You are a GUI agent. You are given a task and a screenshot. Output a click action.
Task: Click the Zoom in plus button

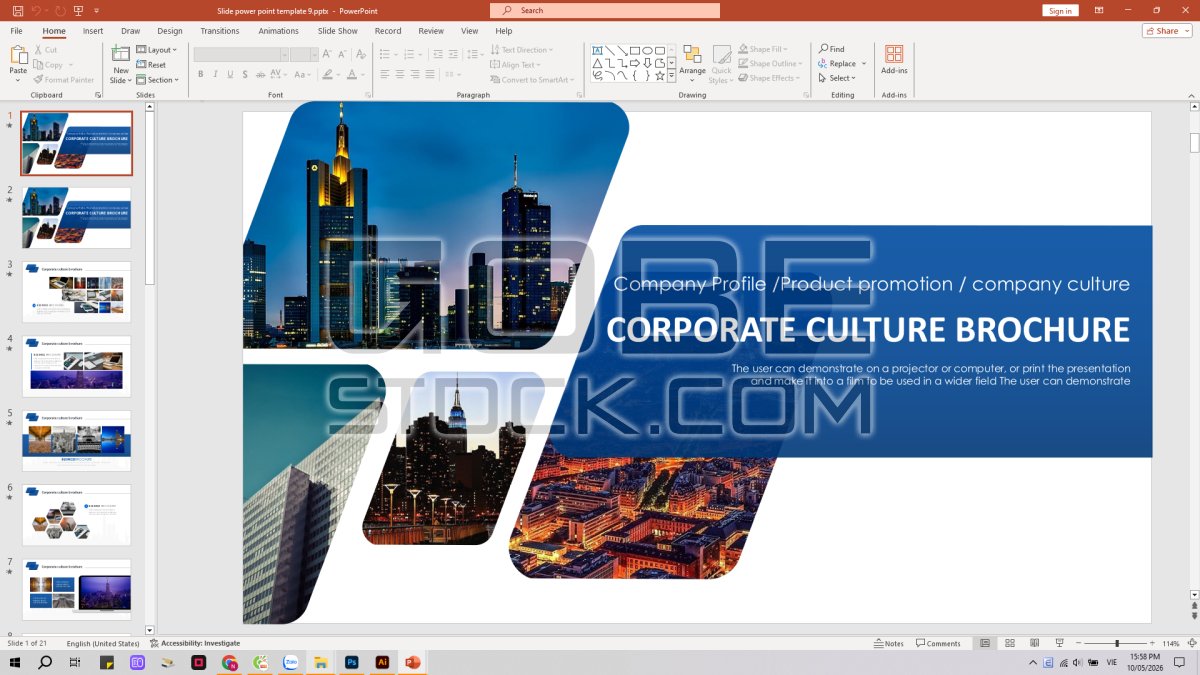(1151, 643)
